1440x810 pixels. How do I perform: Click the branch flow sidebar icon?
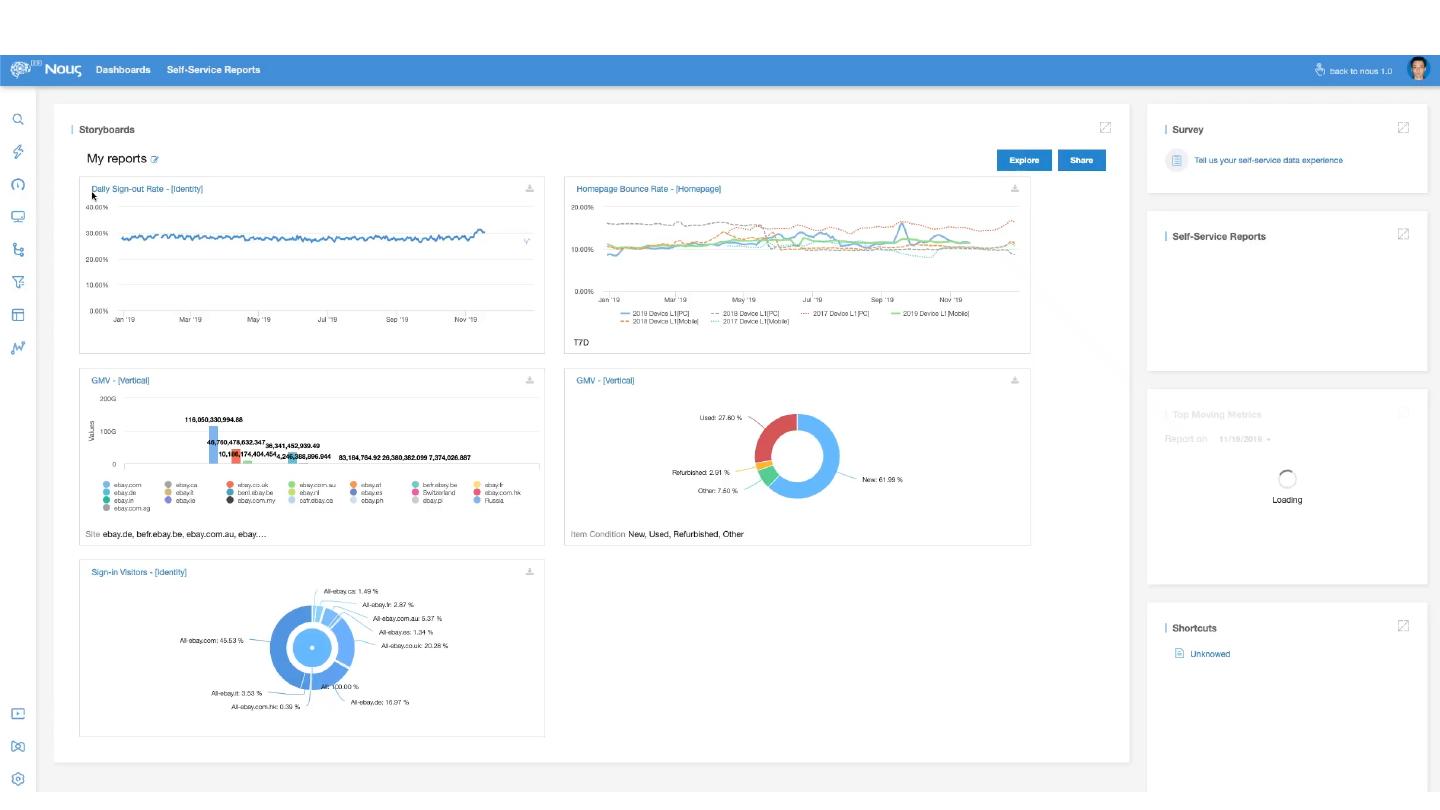[18, 250]
